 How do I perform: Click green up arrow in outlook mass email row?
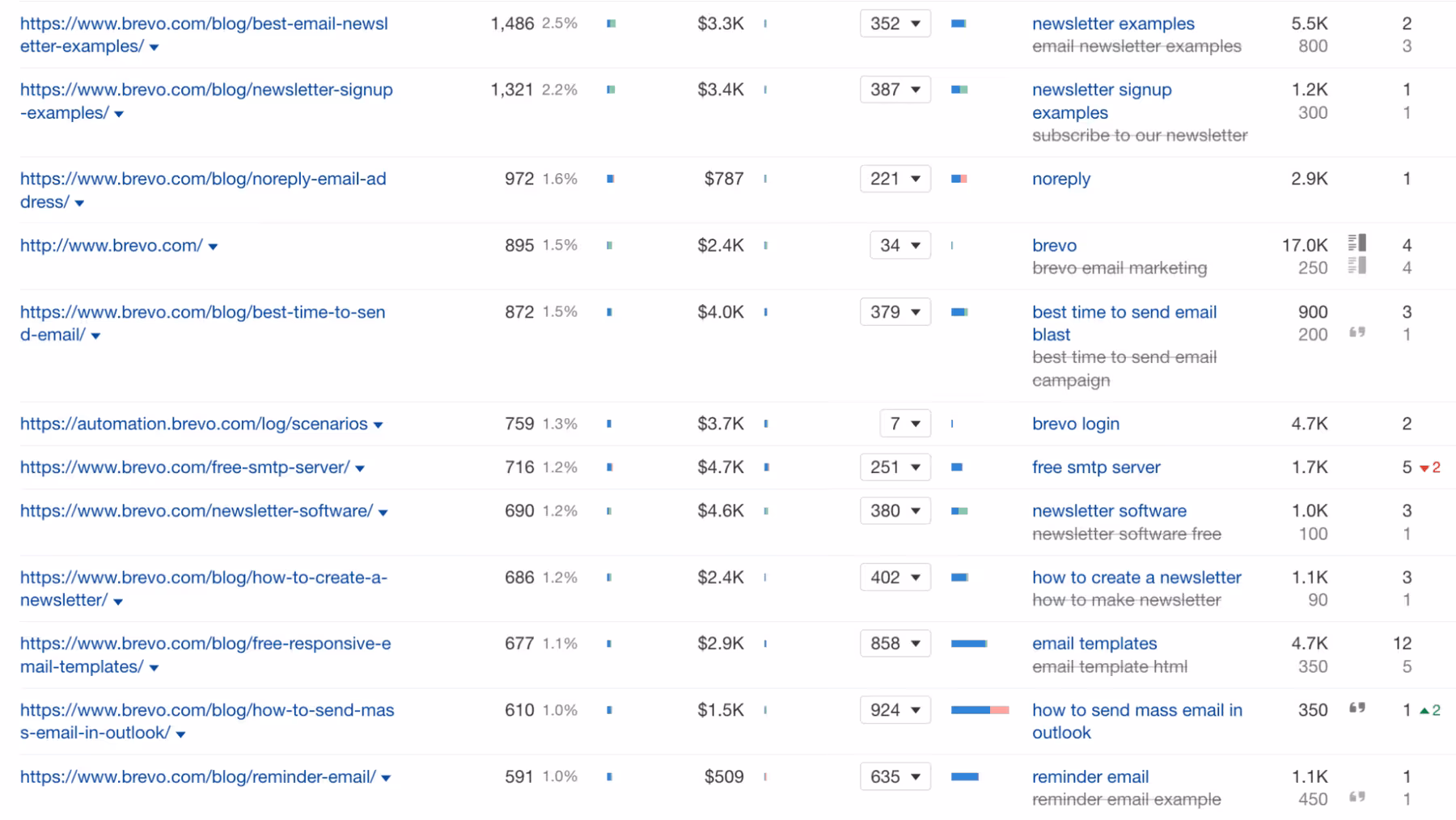click(1424, 710)
